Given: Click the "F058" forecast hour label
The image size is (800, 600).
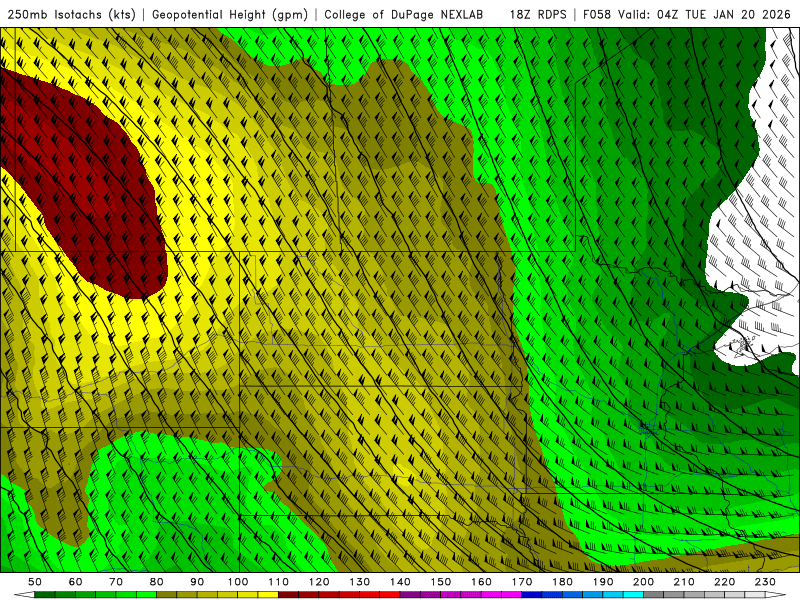Looking at the screenshot, I should (x=596, y=14).
